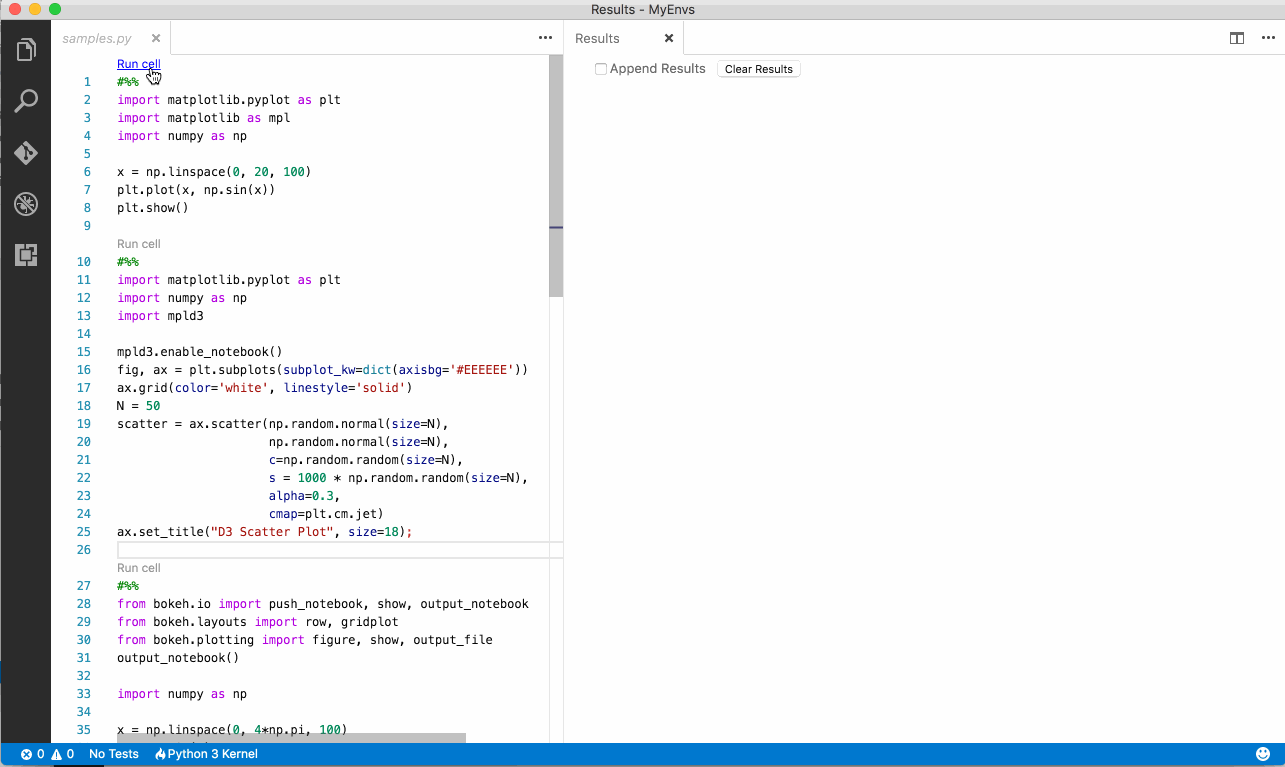
Task: Switch the Python 3 Kernel
Action: (206, 754)
